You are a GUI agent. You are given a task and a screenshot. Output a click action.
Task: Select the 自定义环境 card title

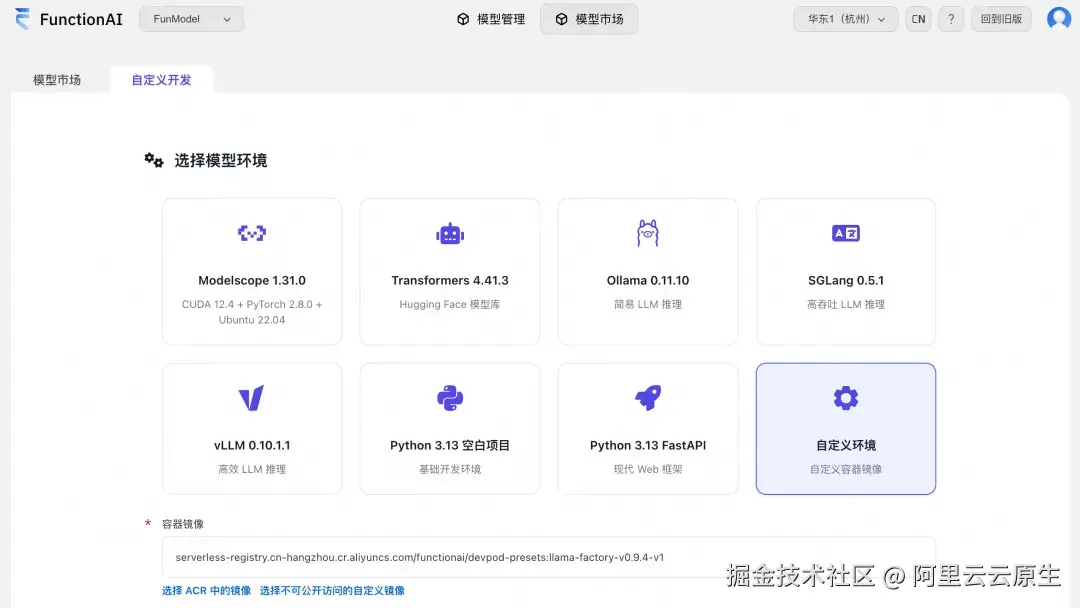(846, 445)
